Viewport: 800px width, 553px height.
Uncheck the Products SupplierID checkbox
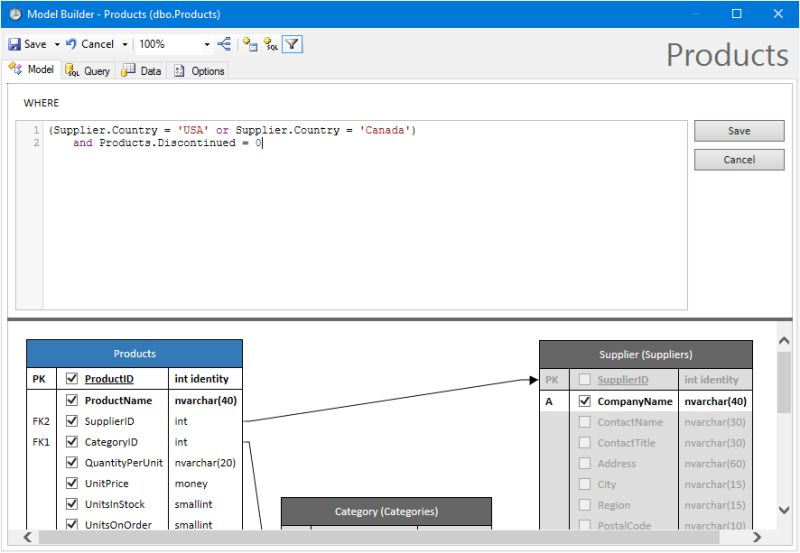[72, 421]
